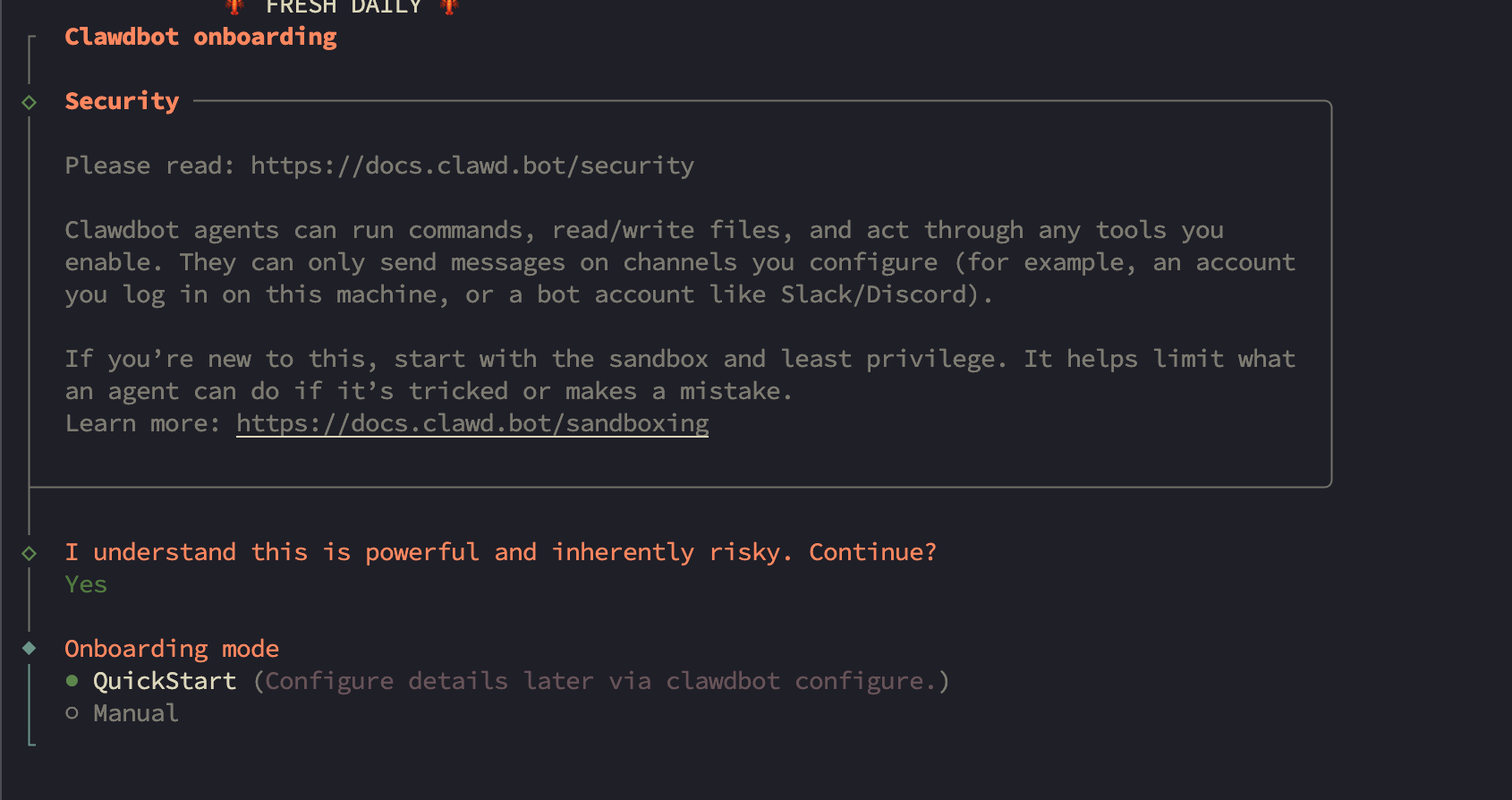This screenshot has height=800, width=1512.
Task: Click the "I understand this is powerful" prompt
Action: [500, 552]
